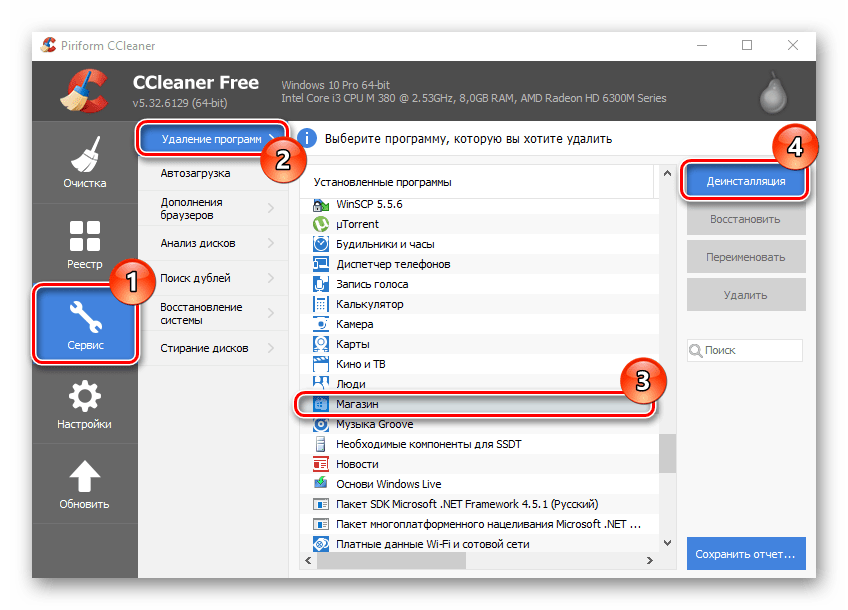
Task: Select the Музыка Groove icon
Action: (x=321, y=424)
